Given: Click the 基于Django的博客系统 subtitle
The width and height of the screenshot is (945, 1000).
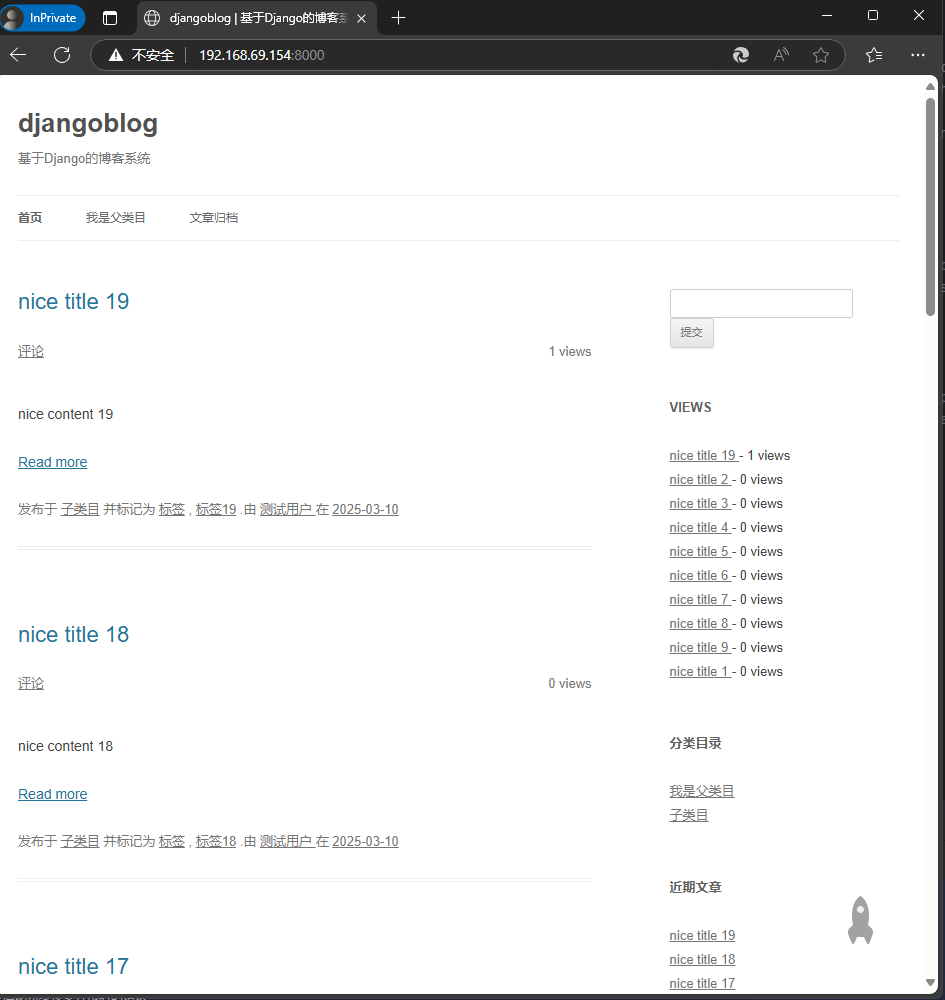Looking at the screenshot, I should pyautogui.click(x=84, y=158).
